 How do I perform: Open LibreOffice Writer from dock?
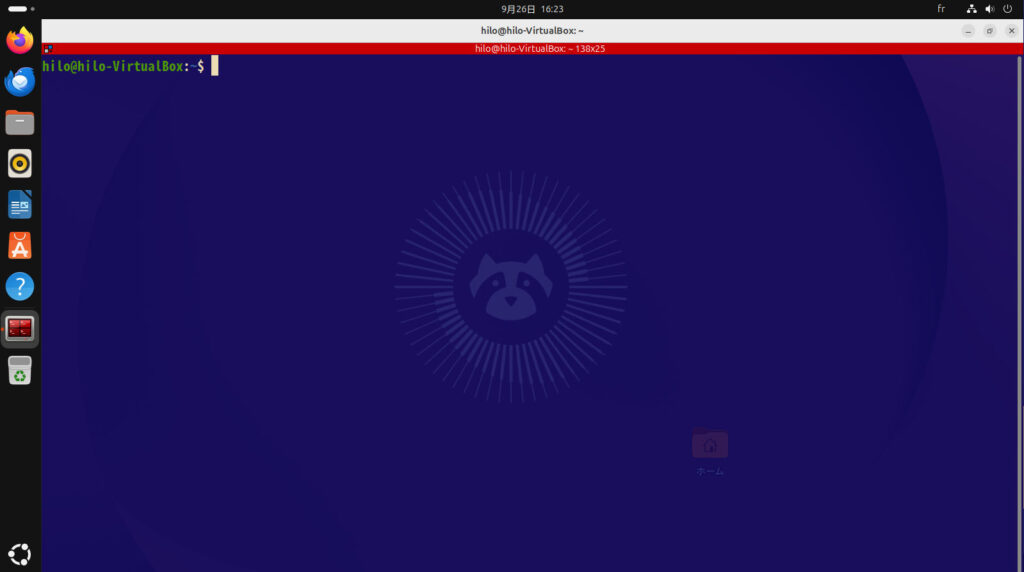click(20, 204)
